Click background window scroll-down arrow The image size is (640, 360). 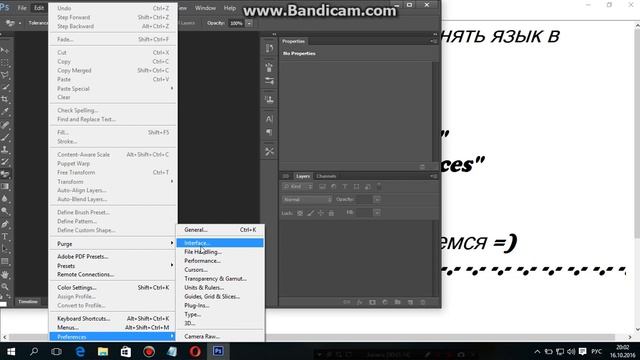[637, 329]
